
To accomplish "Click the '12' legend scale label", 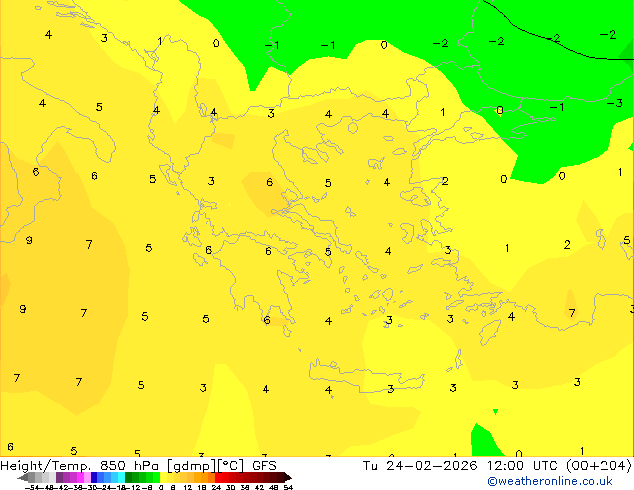I will click(x=188, y=487).
